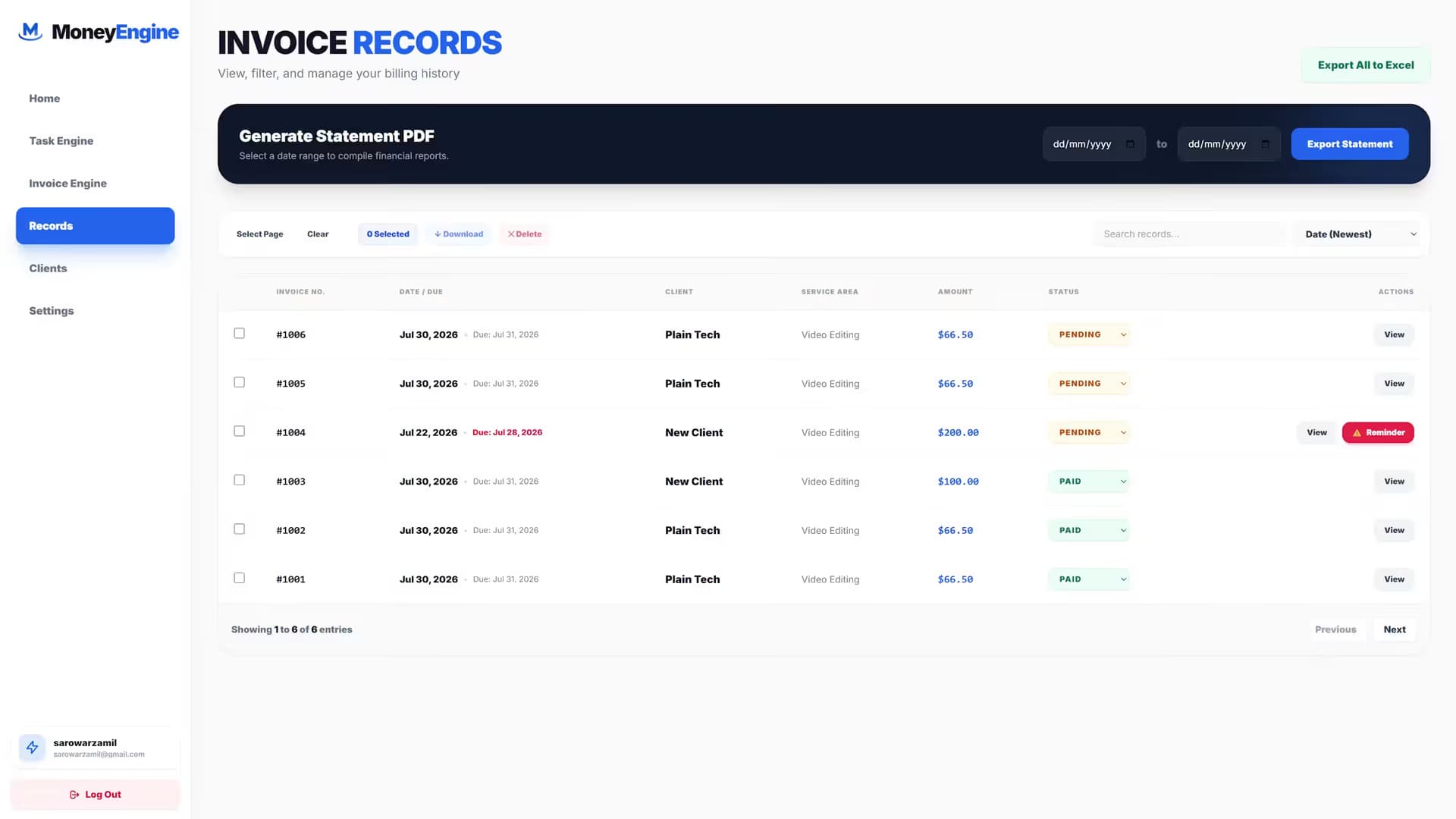Go to the Next page
The width and height of the screenshot is (1456, 819).
(x=1394, y=629)
